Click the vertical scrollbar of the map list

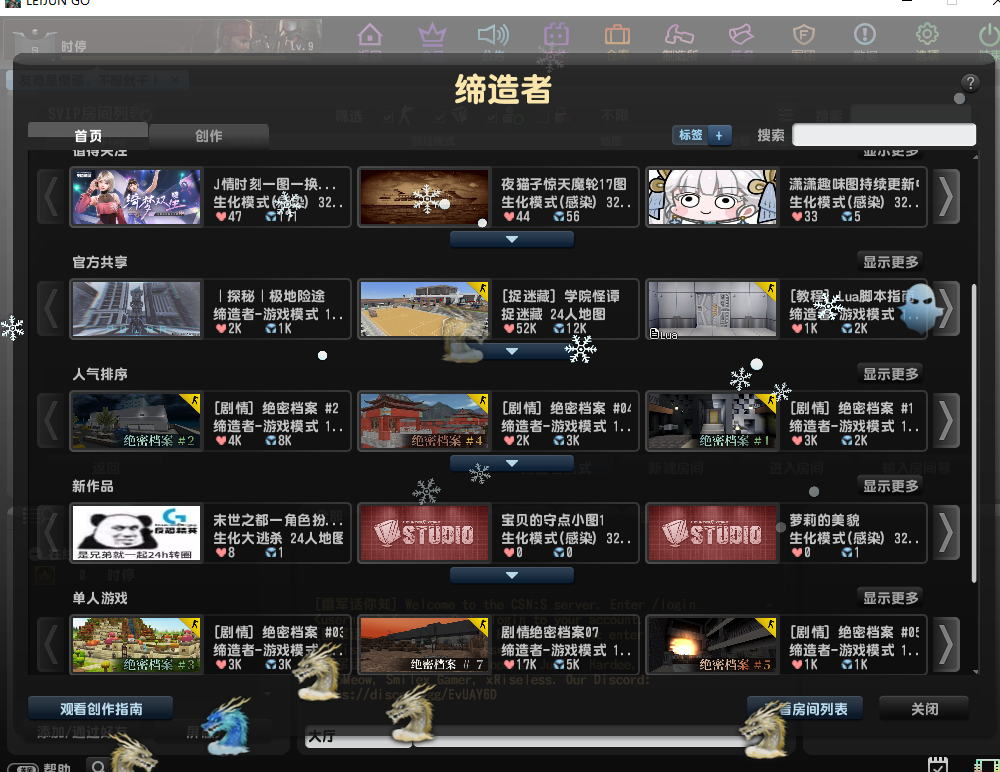click(x=975, y=430)
